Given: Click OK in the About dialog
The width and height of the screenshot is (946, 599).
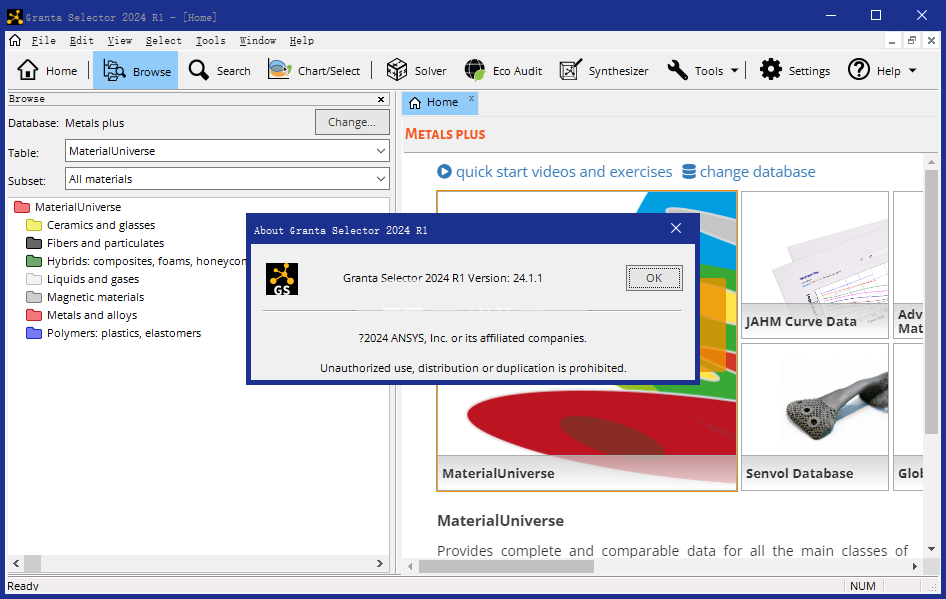Looking at the screenshot, I should click(x=654, y=278).
